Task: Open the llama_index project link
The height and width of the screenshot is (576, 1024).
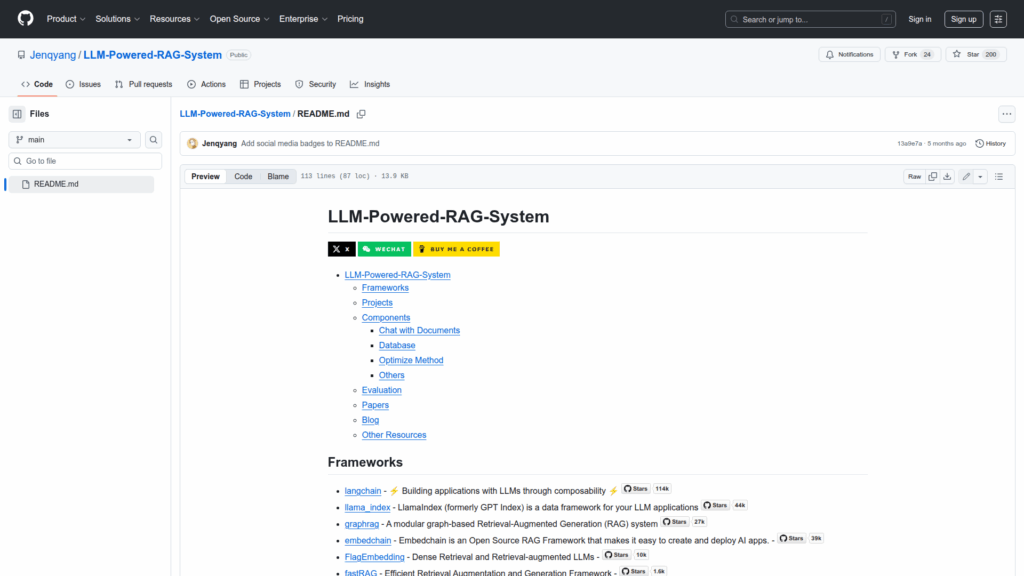Action: click(x=367, y=507)
